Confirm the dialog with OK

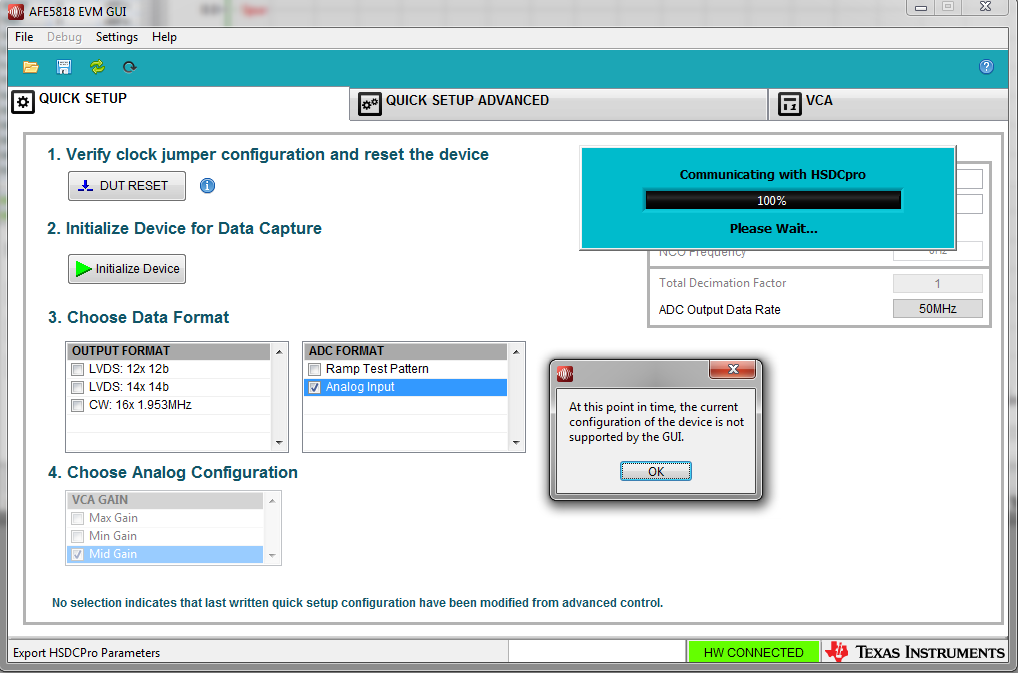(x=656, y=471)
